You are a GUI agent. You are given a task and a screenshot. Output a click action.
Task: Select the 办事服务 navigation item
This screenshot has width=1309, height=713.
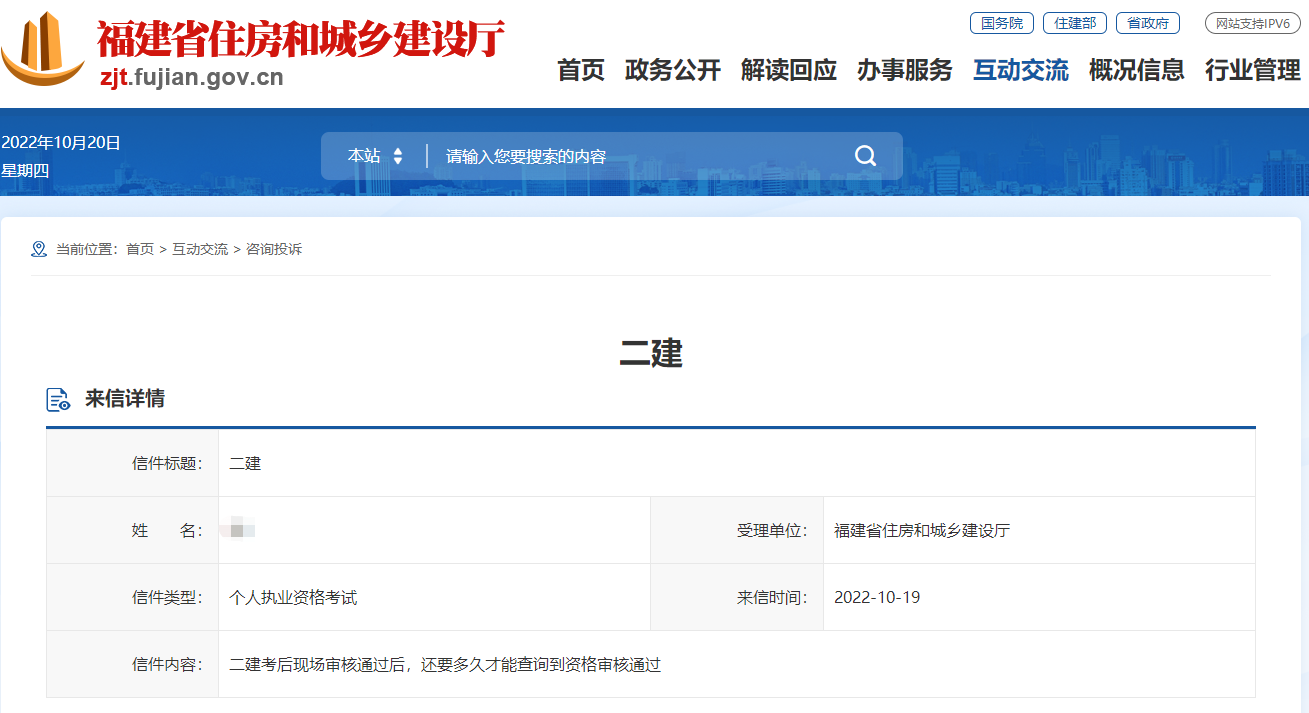click(905, 71)
